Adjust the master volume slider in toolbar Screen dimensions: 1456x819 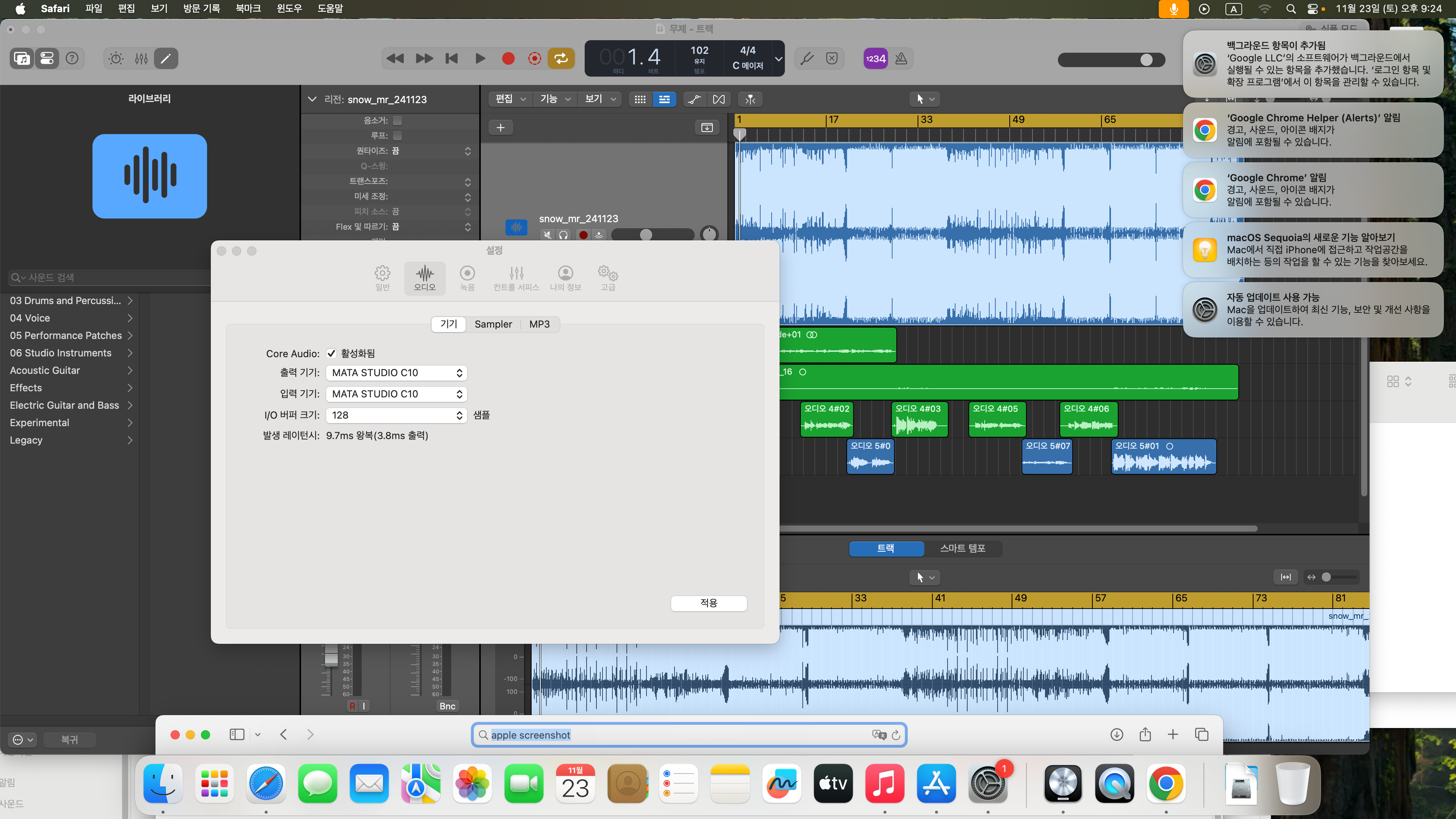coord(1146,60)
